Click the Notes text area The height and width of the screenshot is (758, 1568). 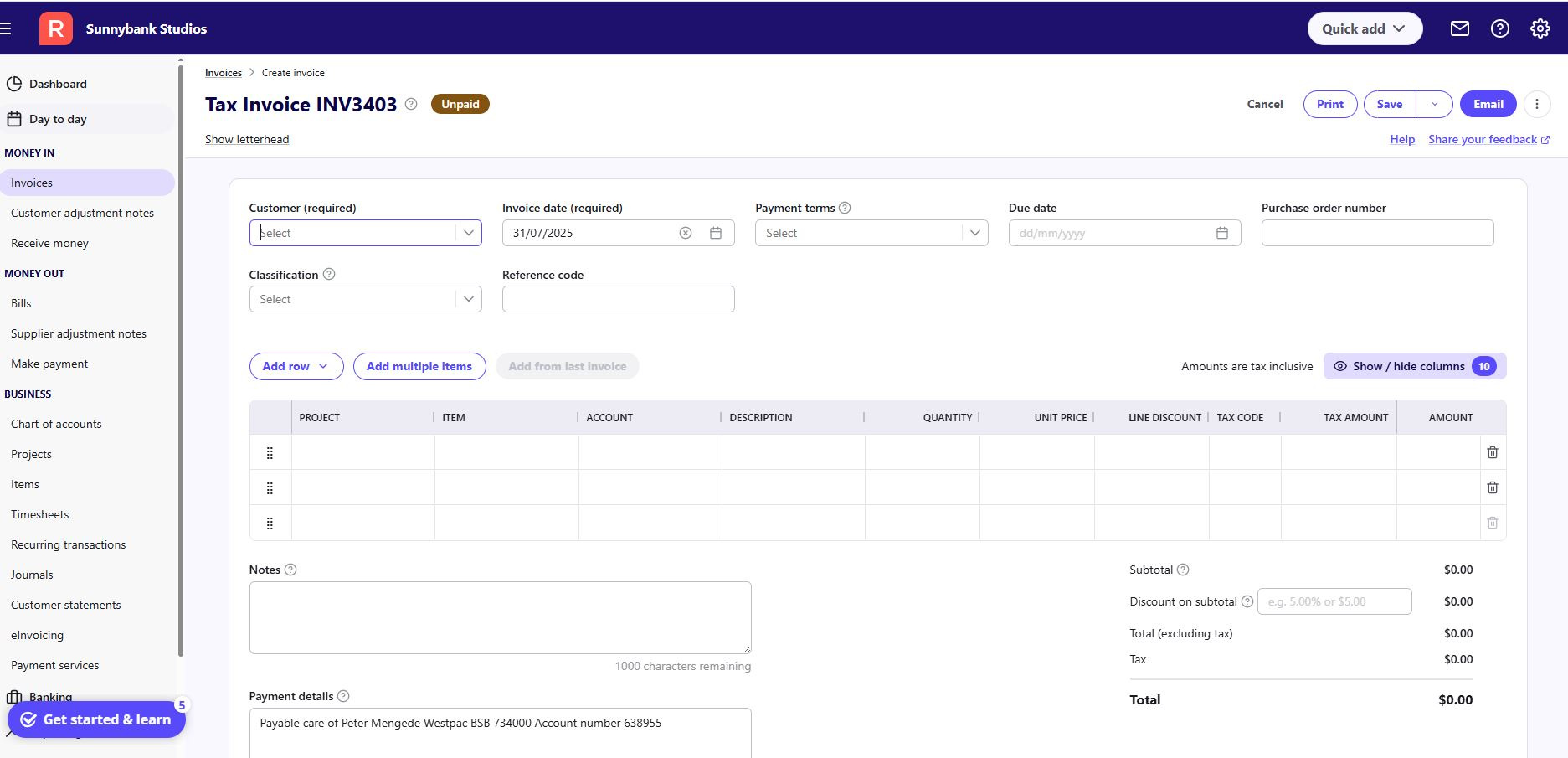pyautogui.click(x=500, y=617)
